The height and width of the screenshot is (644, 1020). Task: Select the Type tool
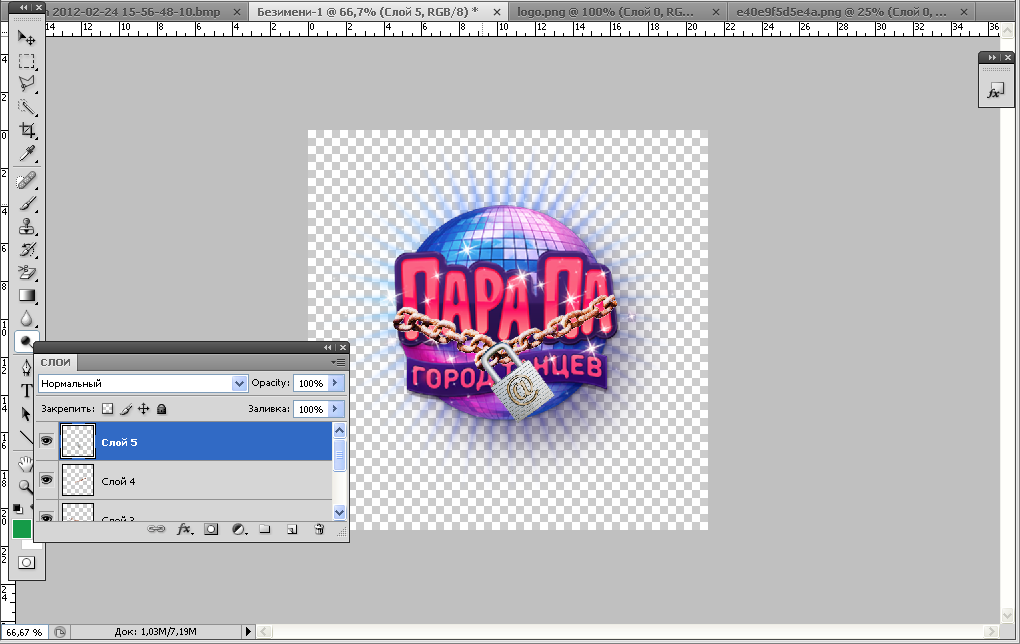point(26,391)
